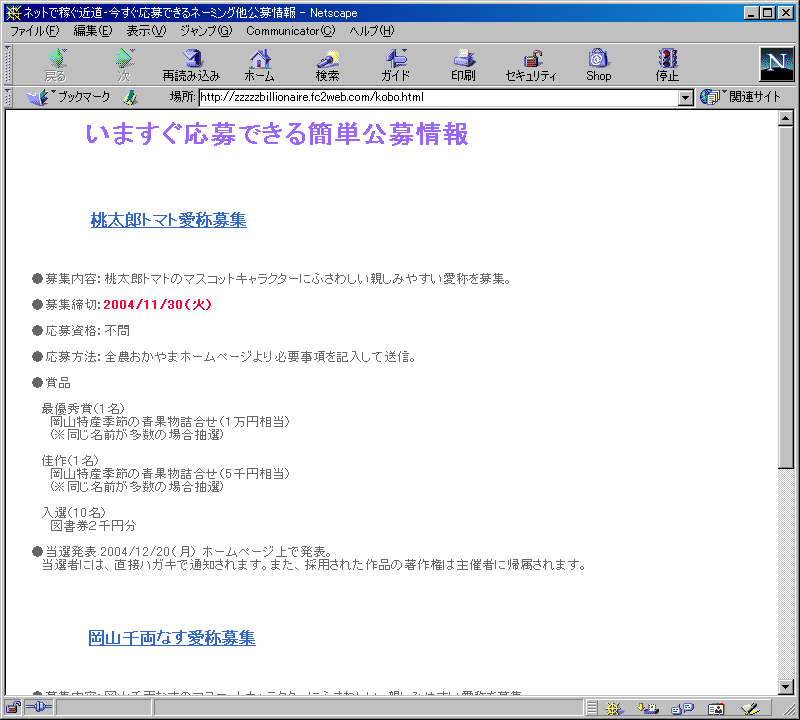The height and width of the screenshot is (720, 800).
Task: Click the scrollbar down arrow
Action: (786, 687)
